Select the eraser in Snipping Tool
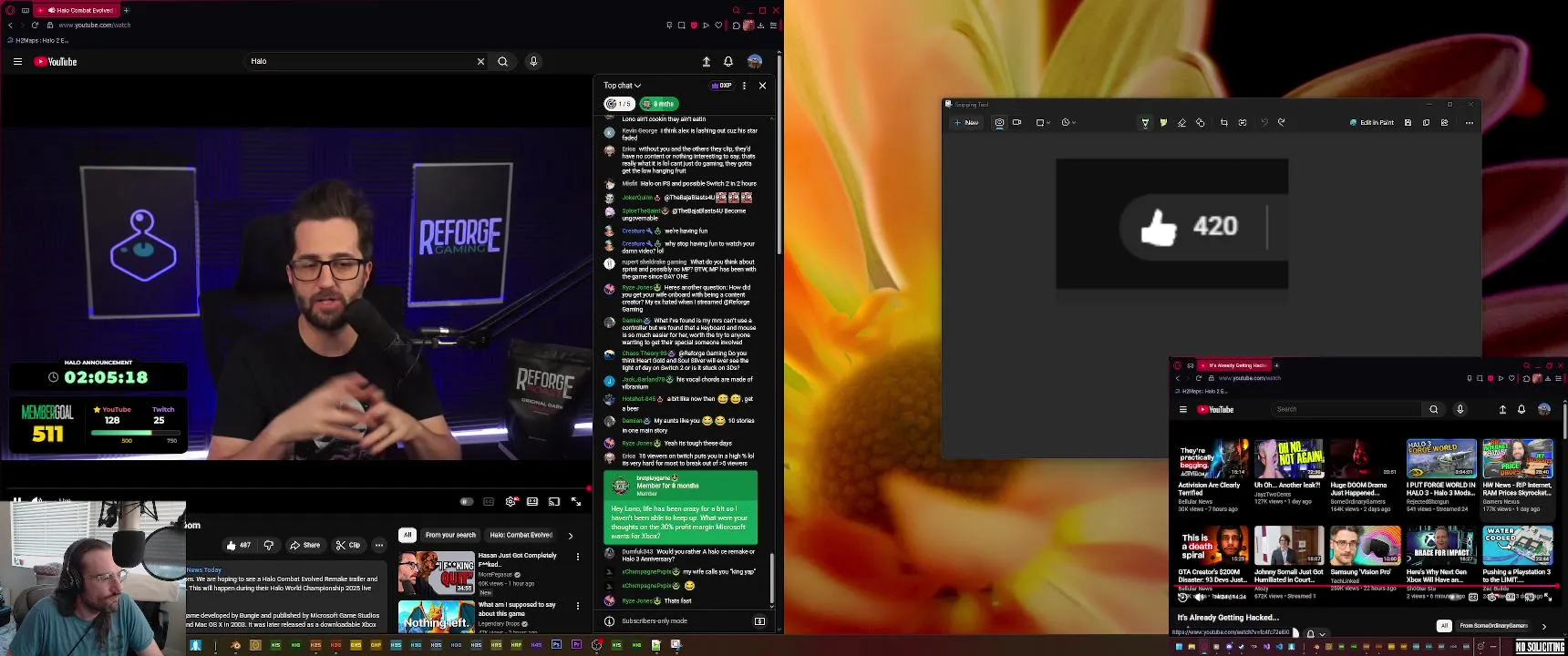Image resolution: width=1568 pixels, height=656 pixels. tap(1181, 122)
